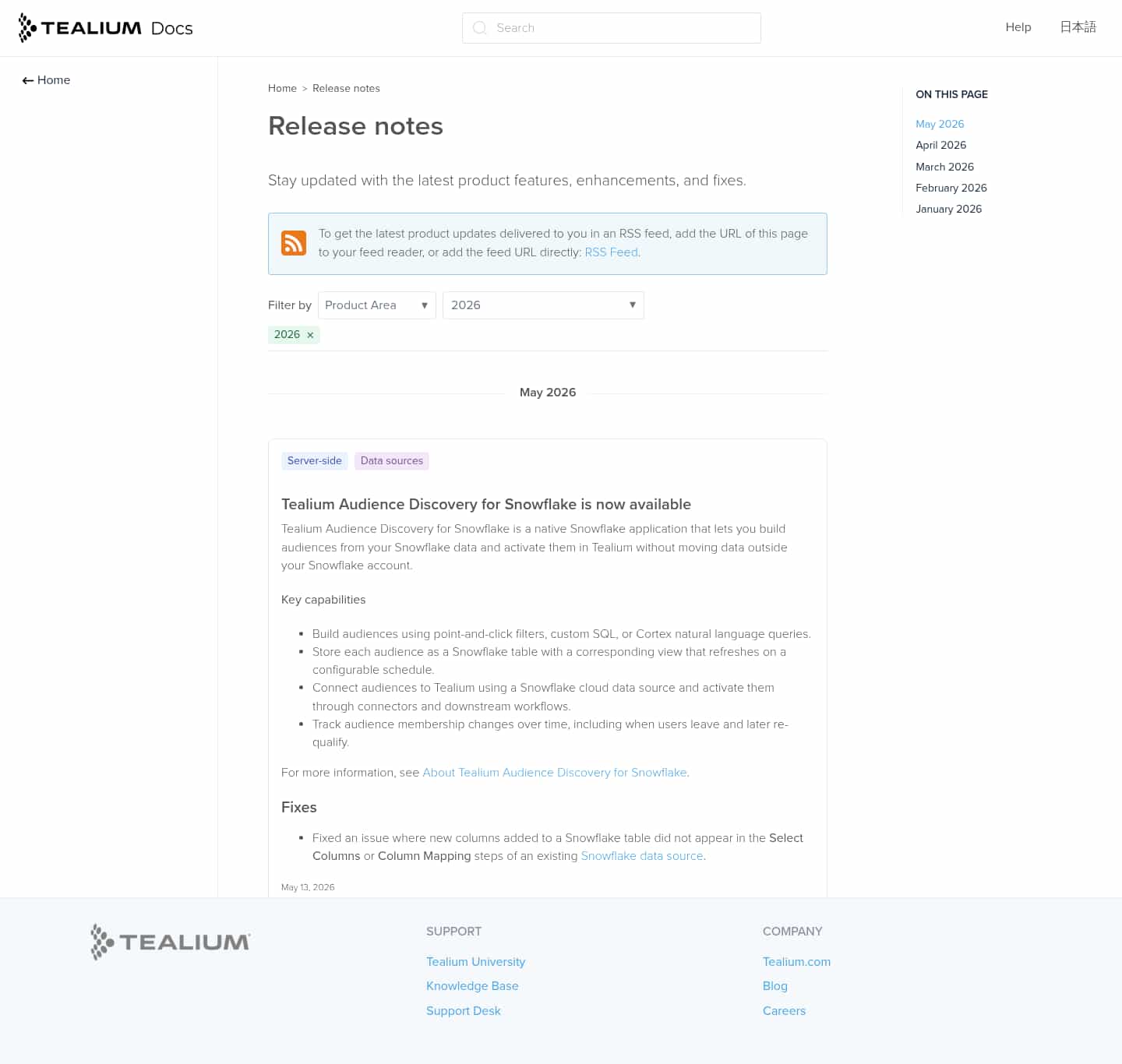This screenshot has height=1064, width=1122.
Task: Click the orange RSS feed icon
Action: [294, 243]
